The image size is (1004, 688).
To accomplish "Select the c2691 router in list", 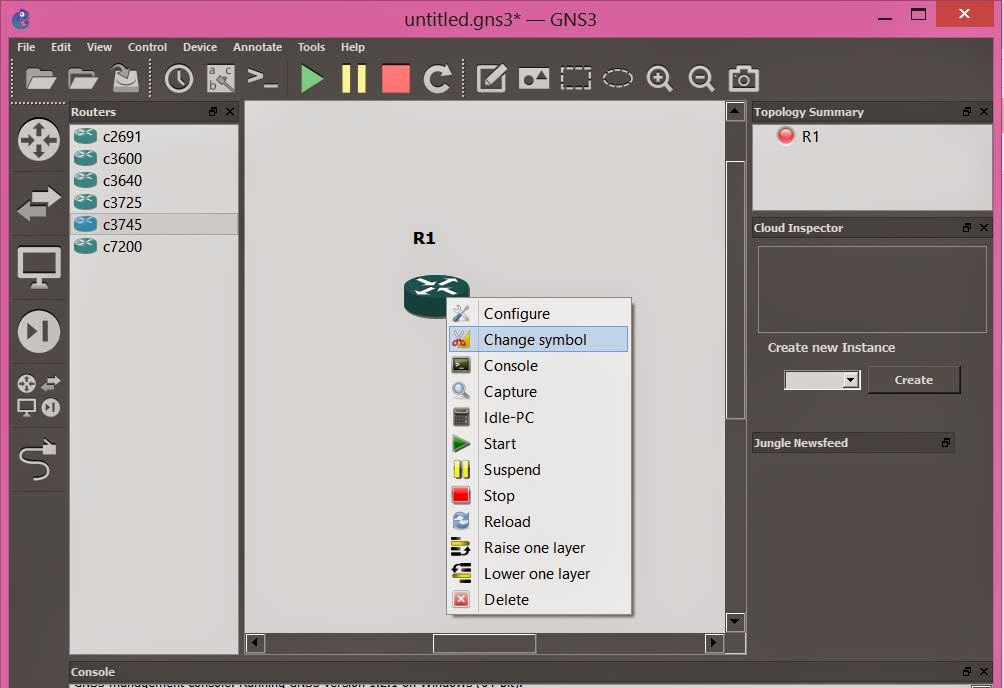I will (x=154, y=136).
